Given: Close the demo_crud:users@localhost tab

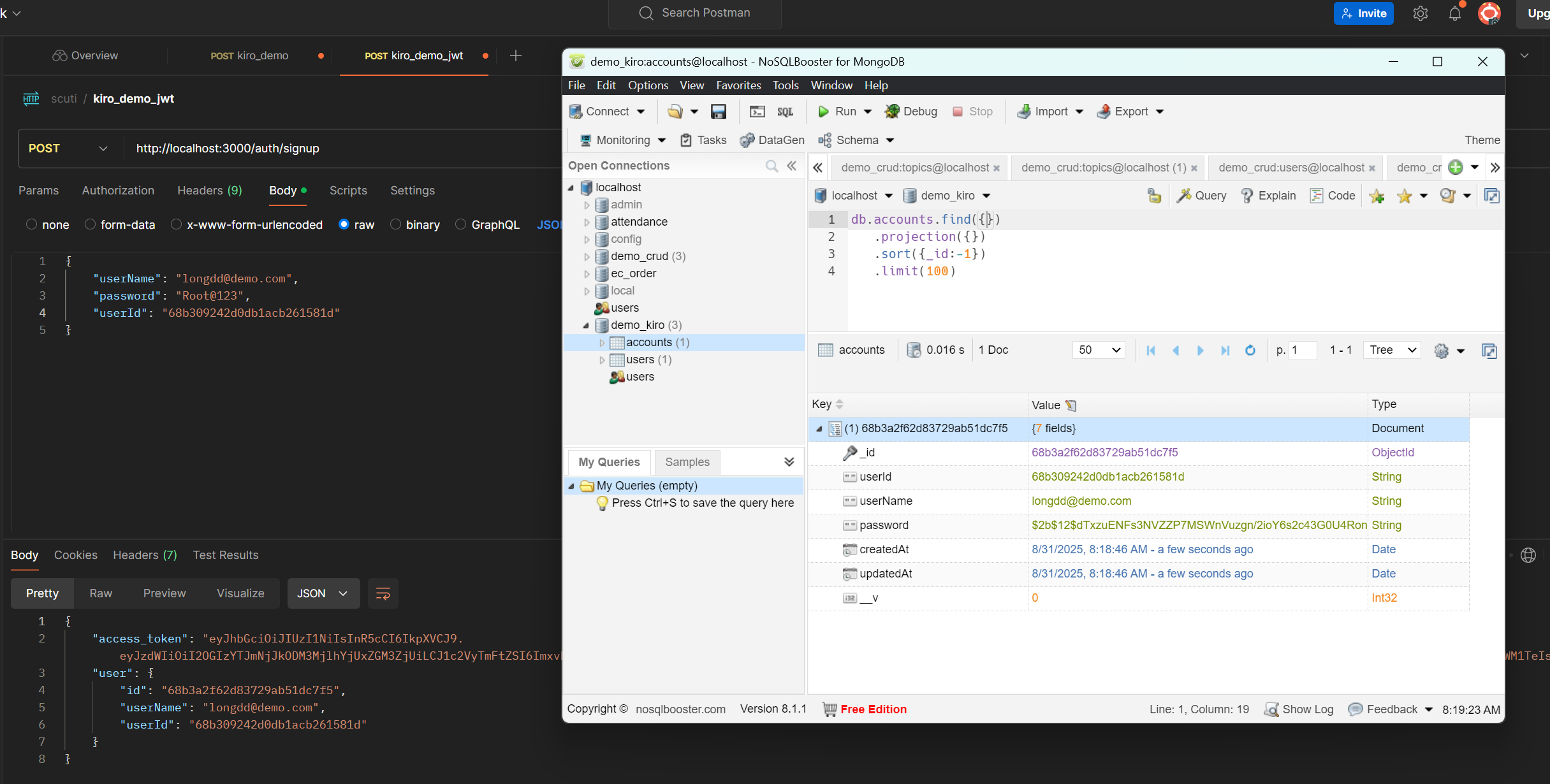Looking at the screenshot, I should [x=1371, y=168].
